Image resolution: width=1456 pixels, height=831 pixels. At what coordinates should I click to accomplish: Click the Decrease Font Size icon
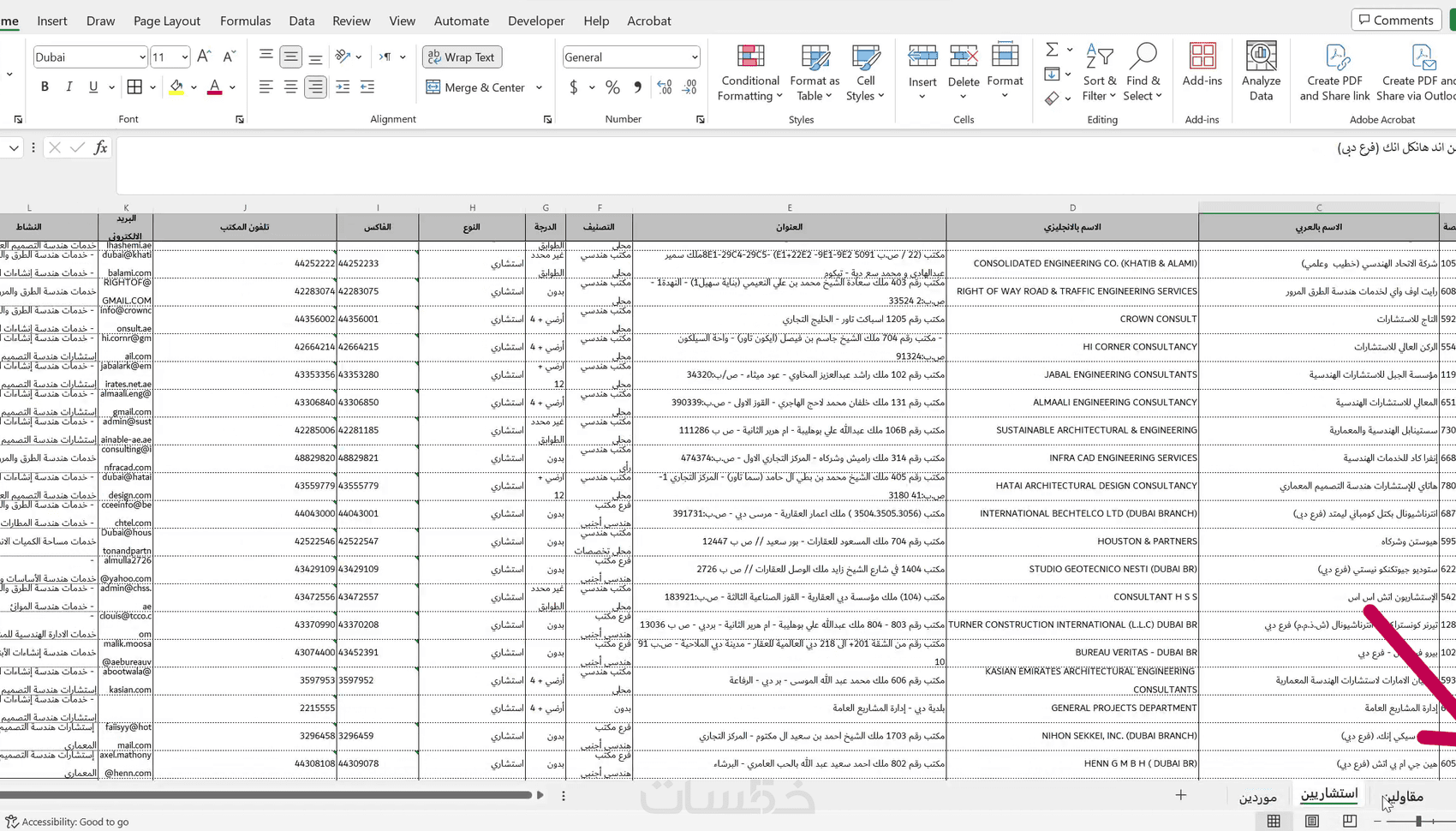pyautogui.click(x=229, y=57)
